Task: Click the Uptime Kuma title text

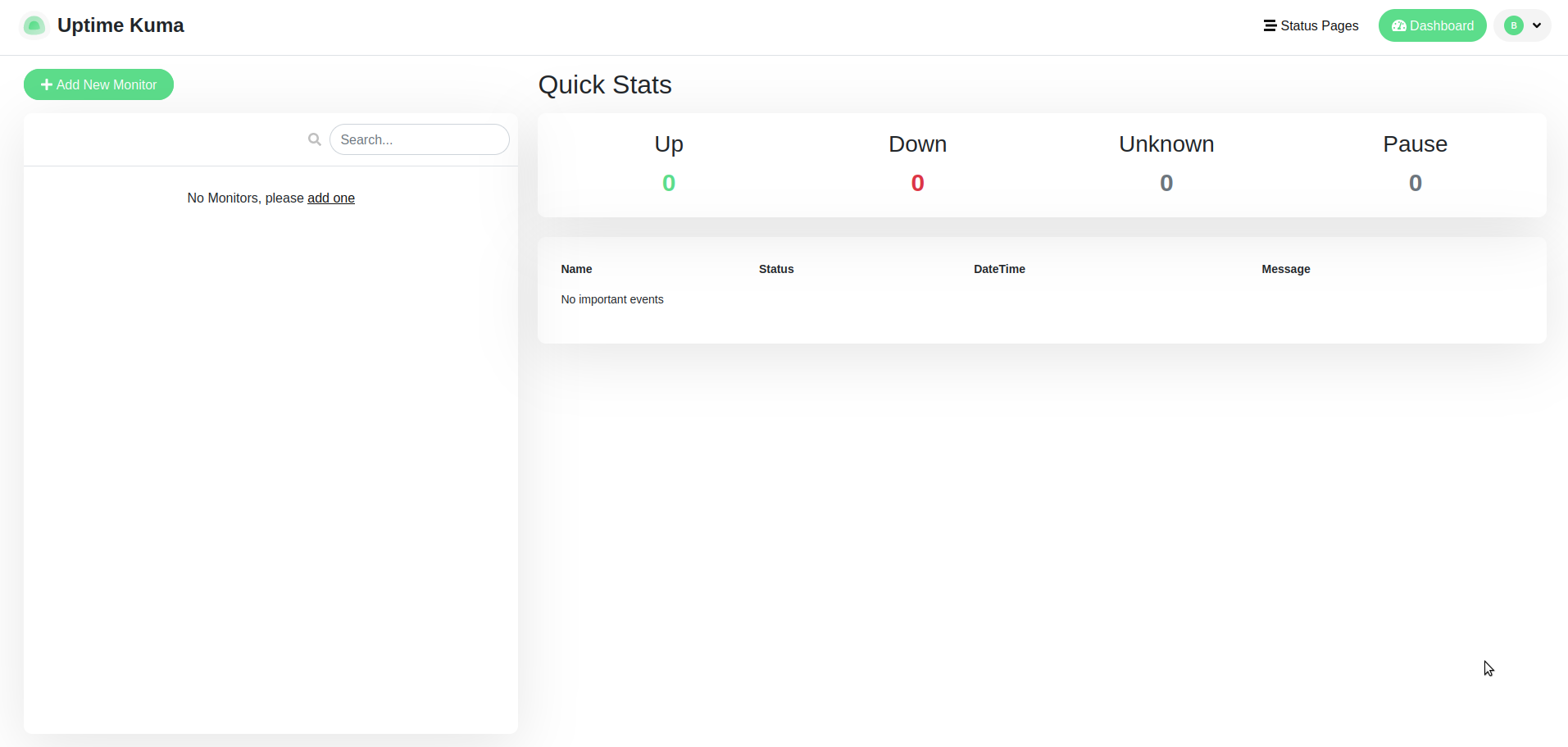Action: (x=120, y=25)
